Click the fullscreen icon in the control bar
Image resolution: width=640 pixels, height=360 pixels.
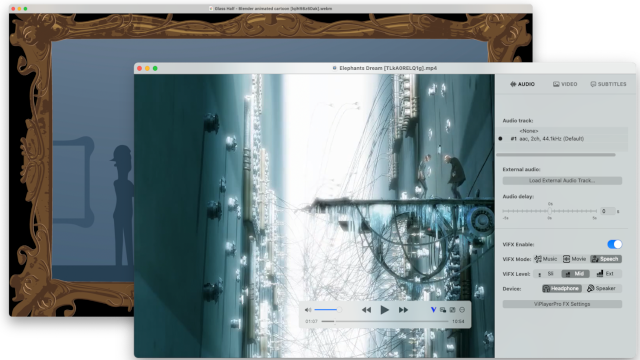pos(452,310)
